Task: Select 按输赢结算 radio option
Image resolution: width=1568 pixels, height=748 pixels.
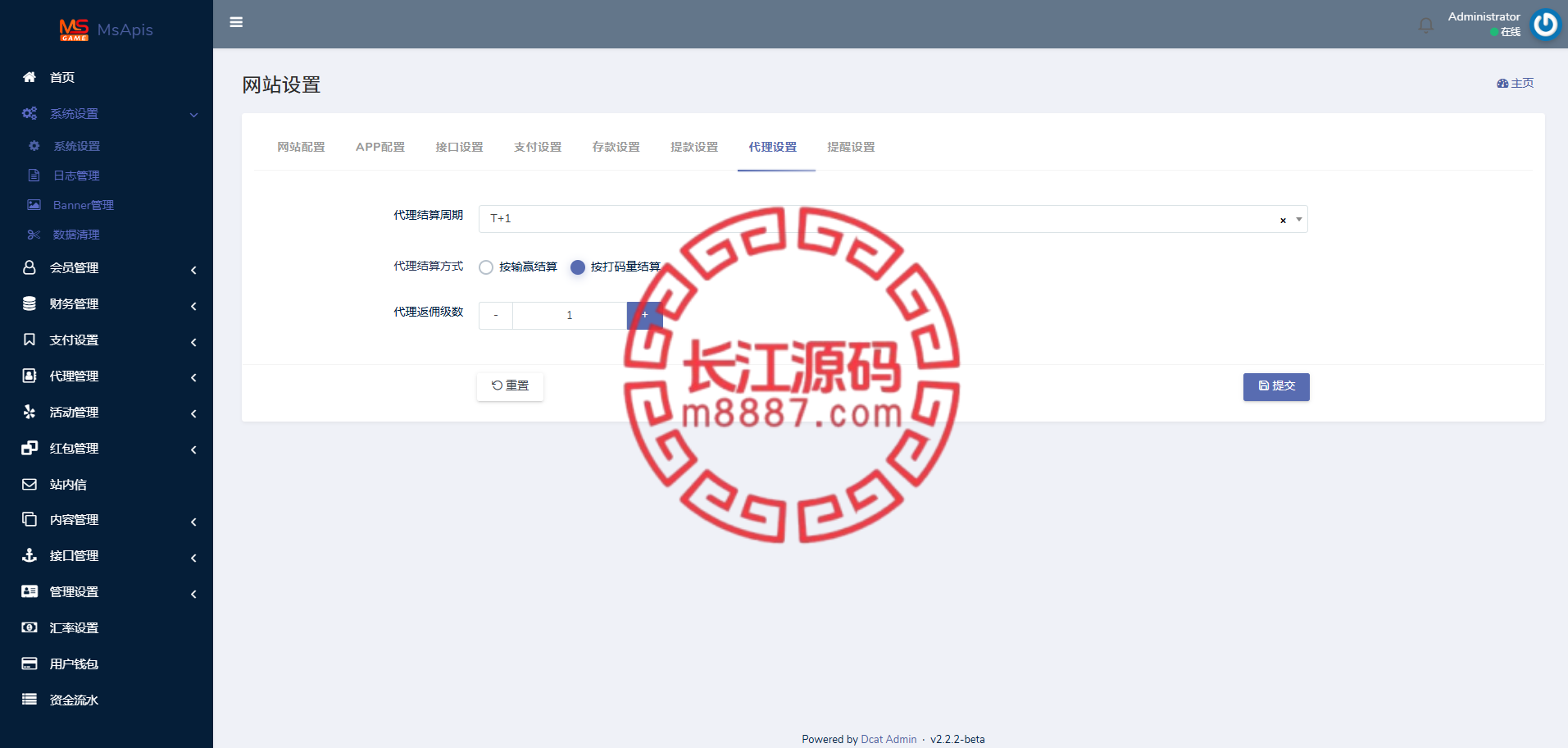Action: coord(486,267)
